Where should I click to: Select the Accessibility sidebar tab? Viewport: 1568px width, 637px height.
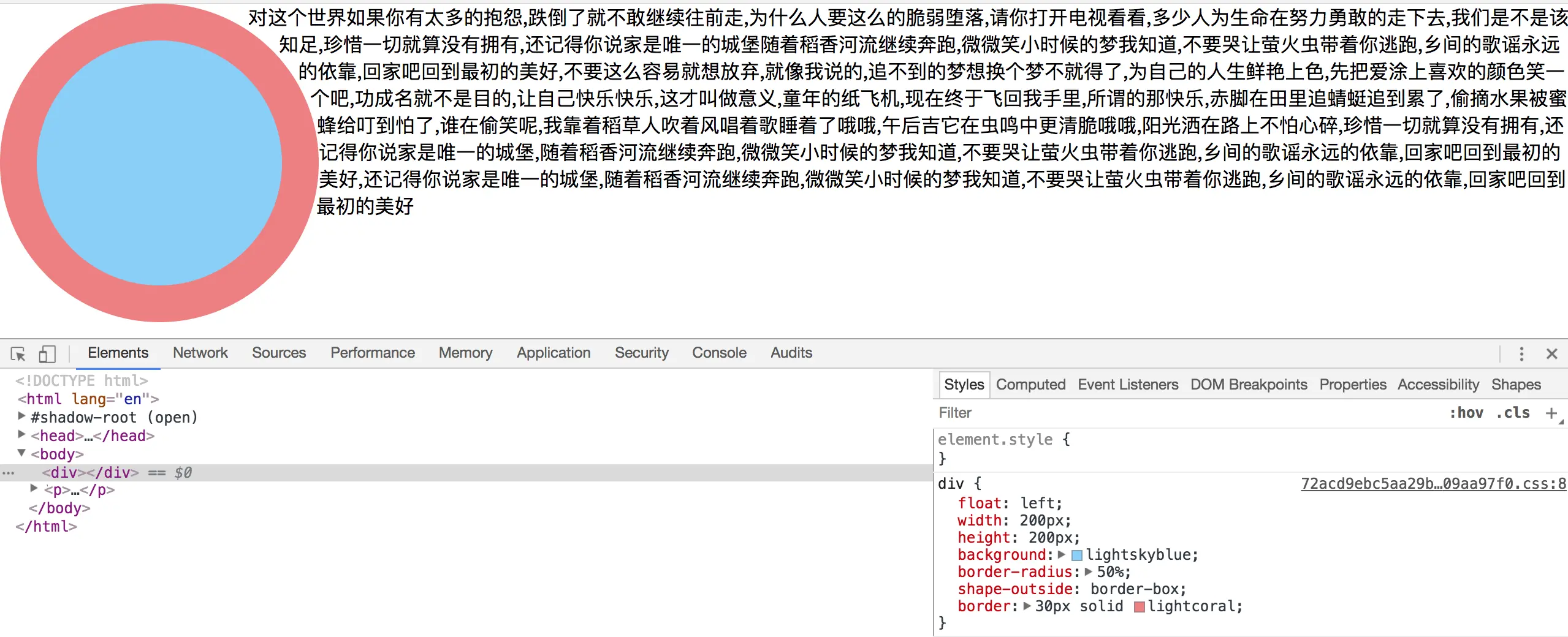[x=1438, y=385]
